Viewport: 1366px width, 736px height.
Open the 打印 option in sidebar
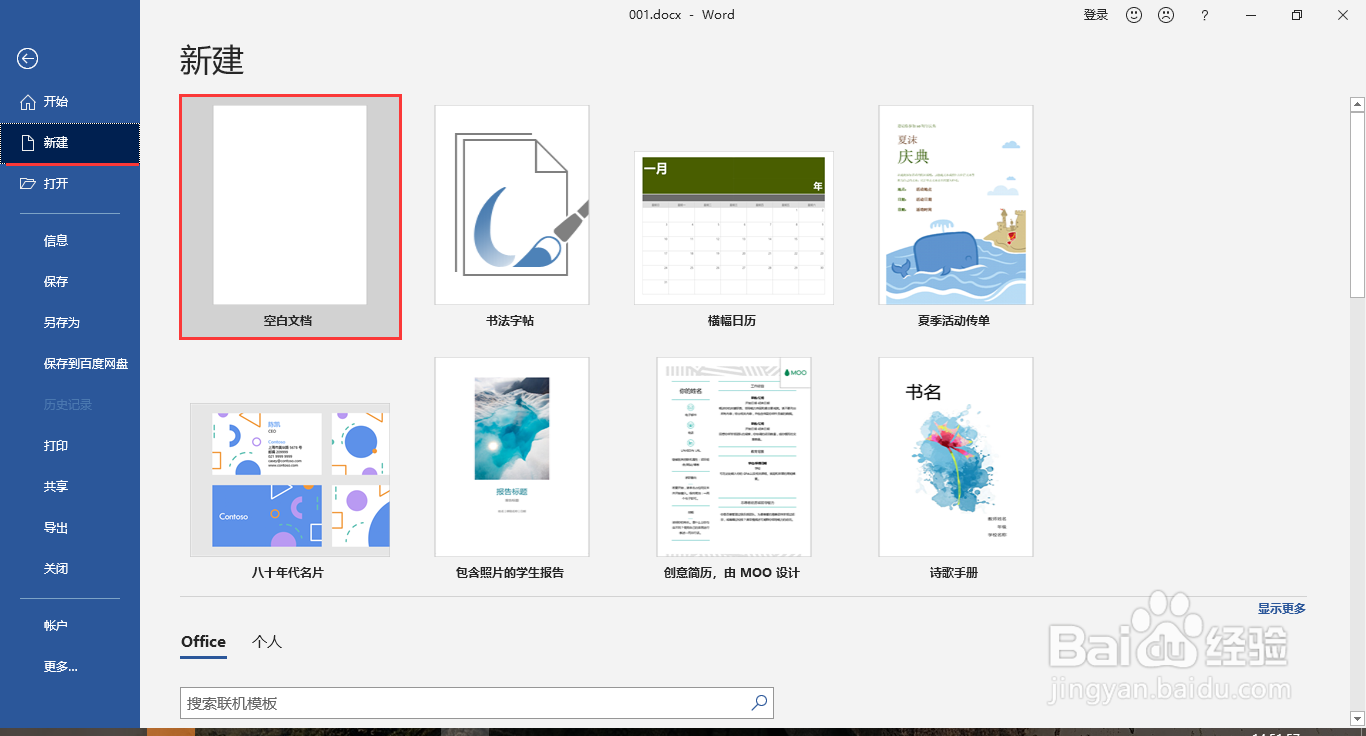pos(56,445)
